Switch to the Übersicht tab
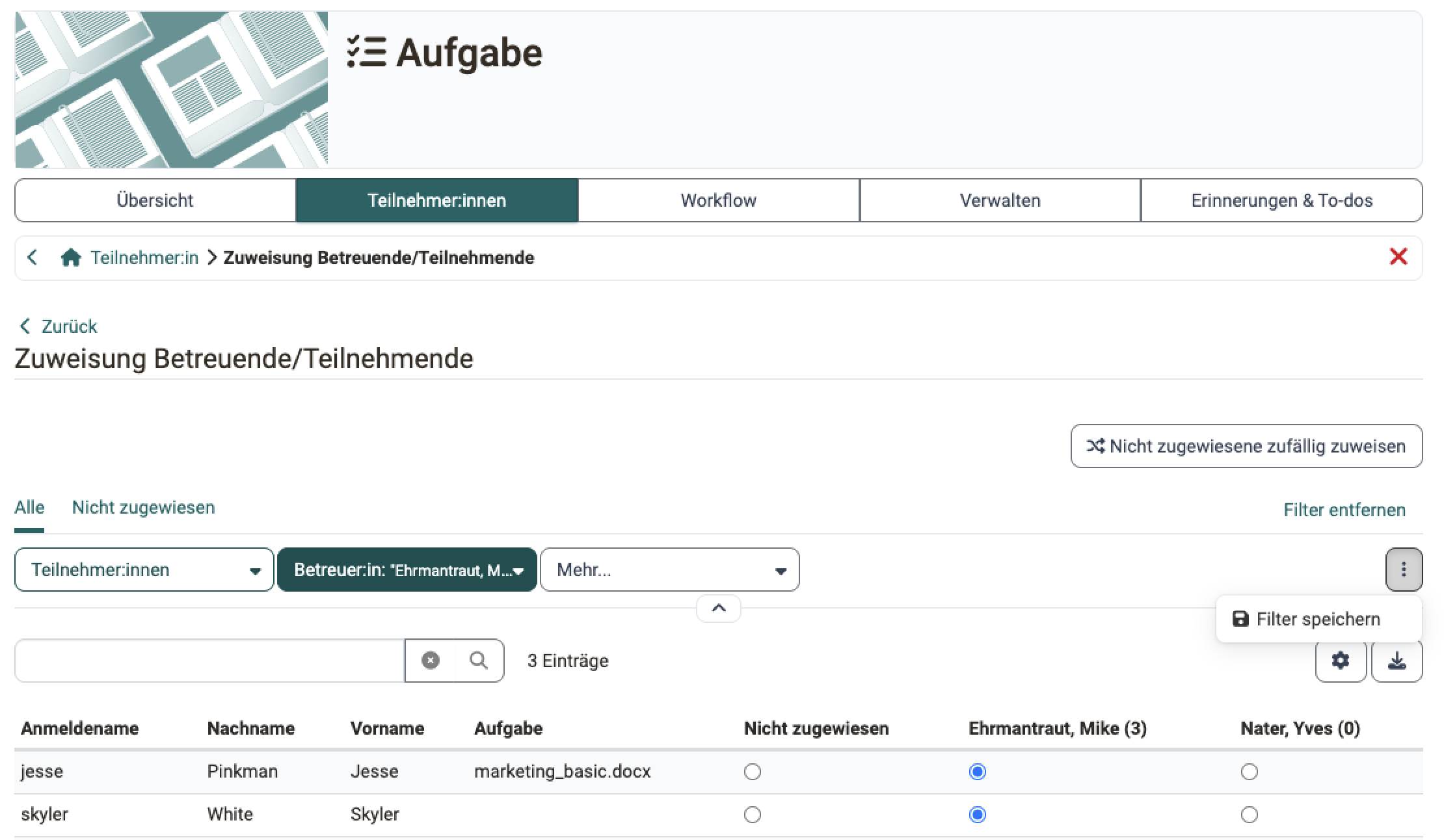This screenshot has width=1444, height=840. click(155, 200)
